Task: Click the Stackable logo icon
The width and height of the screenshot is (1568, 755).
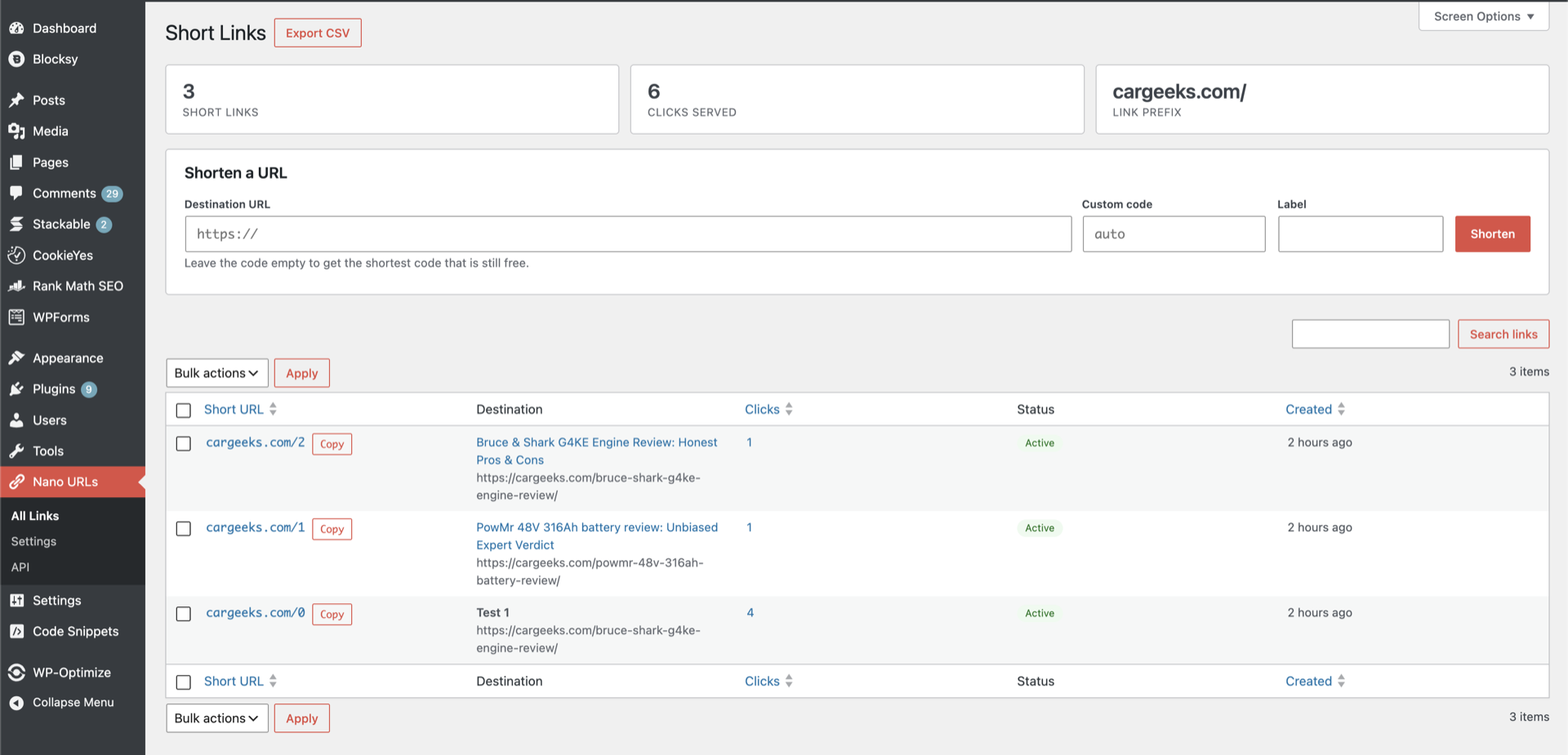Action: click(x=16, y=224)
